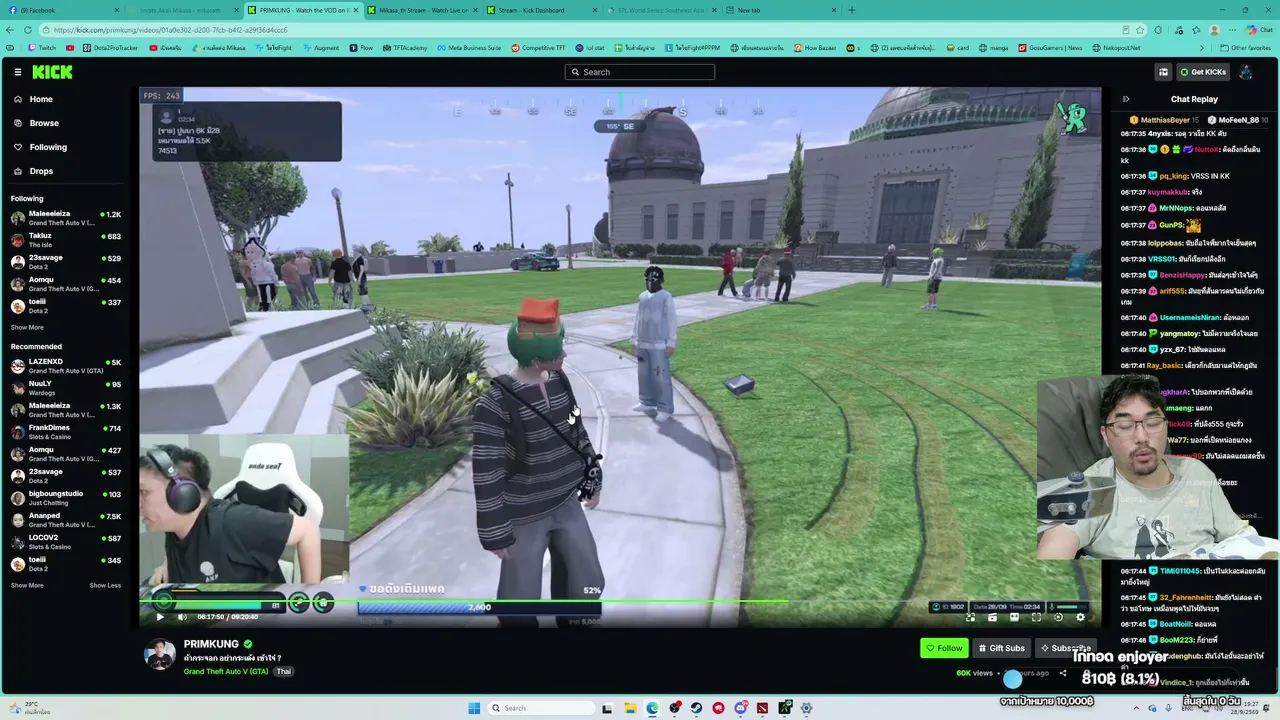Viewport: 1280px width, 720px height.
Task: Open LOCOV2 recommended channel
Action: point(65,542)
